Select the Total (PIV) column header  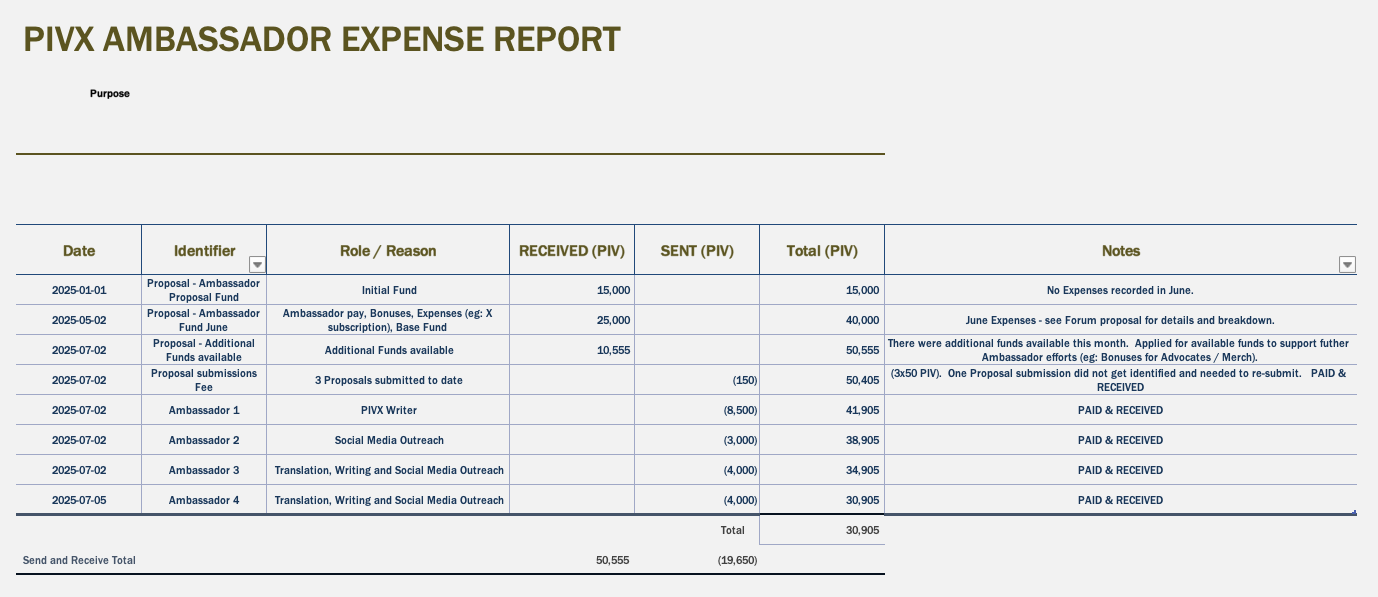click(822, 251)
